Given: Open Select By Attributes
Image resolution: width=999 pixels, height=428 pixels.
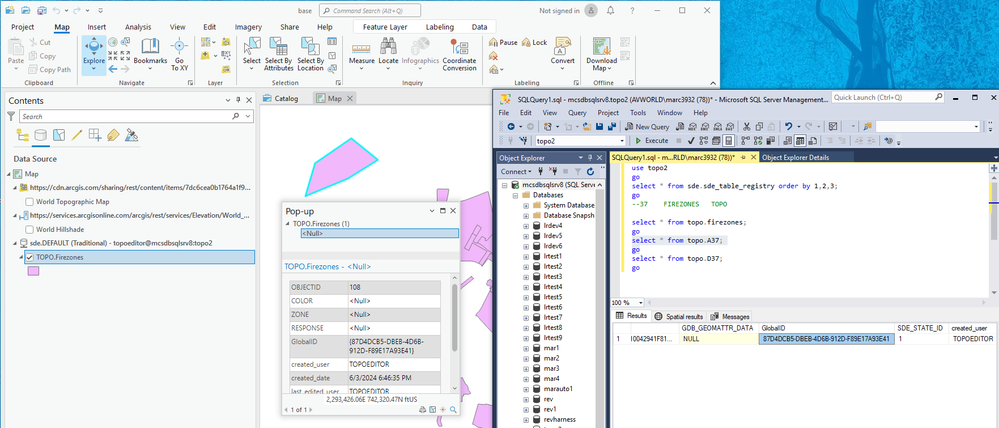Looking at the screenshot, I should [278, 54].
